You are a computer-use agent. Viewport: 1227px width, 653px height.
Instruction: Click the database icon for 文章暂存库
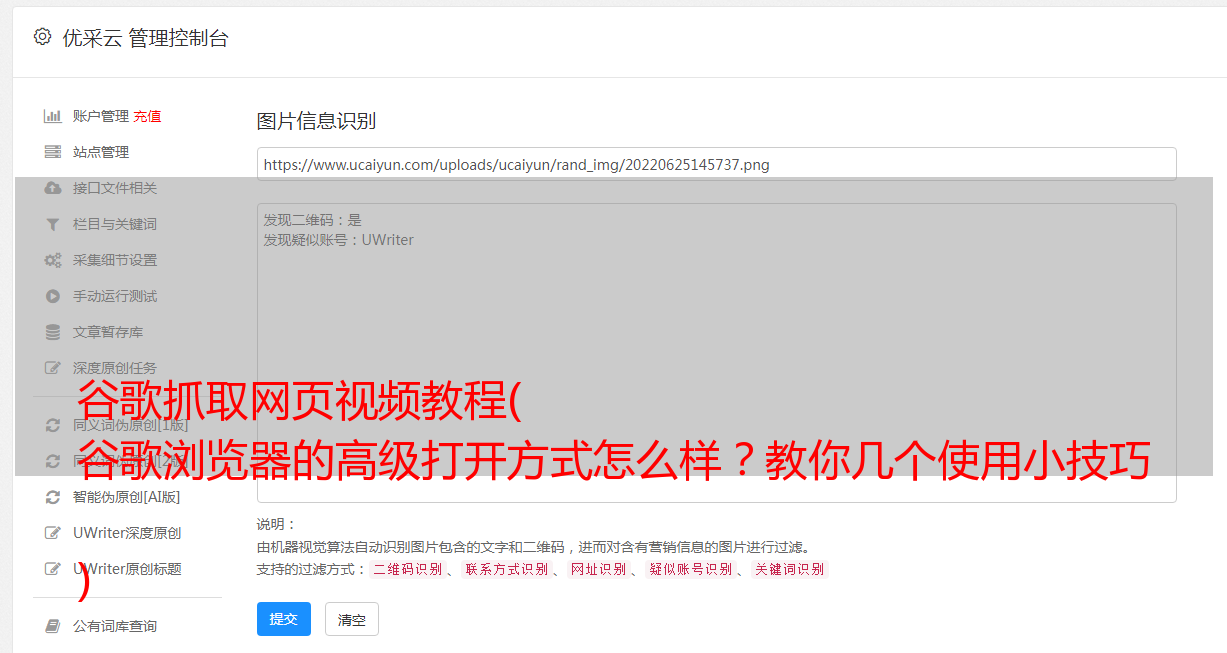[x=53, y=332]
